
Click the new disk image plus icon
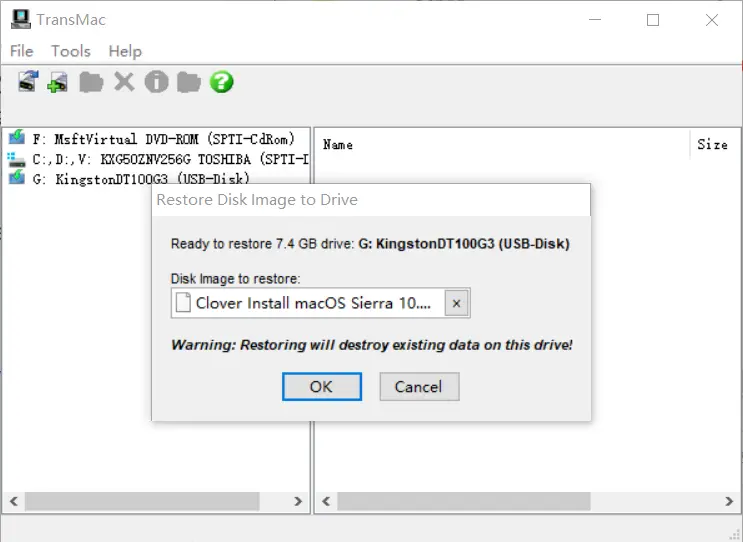pos(58,82)
